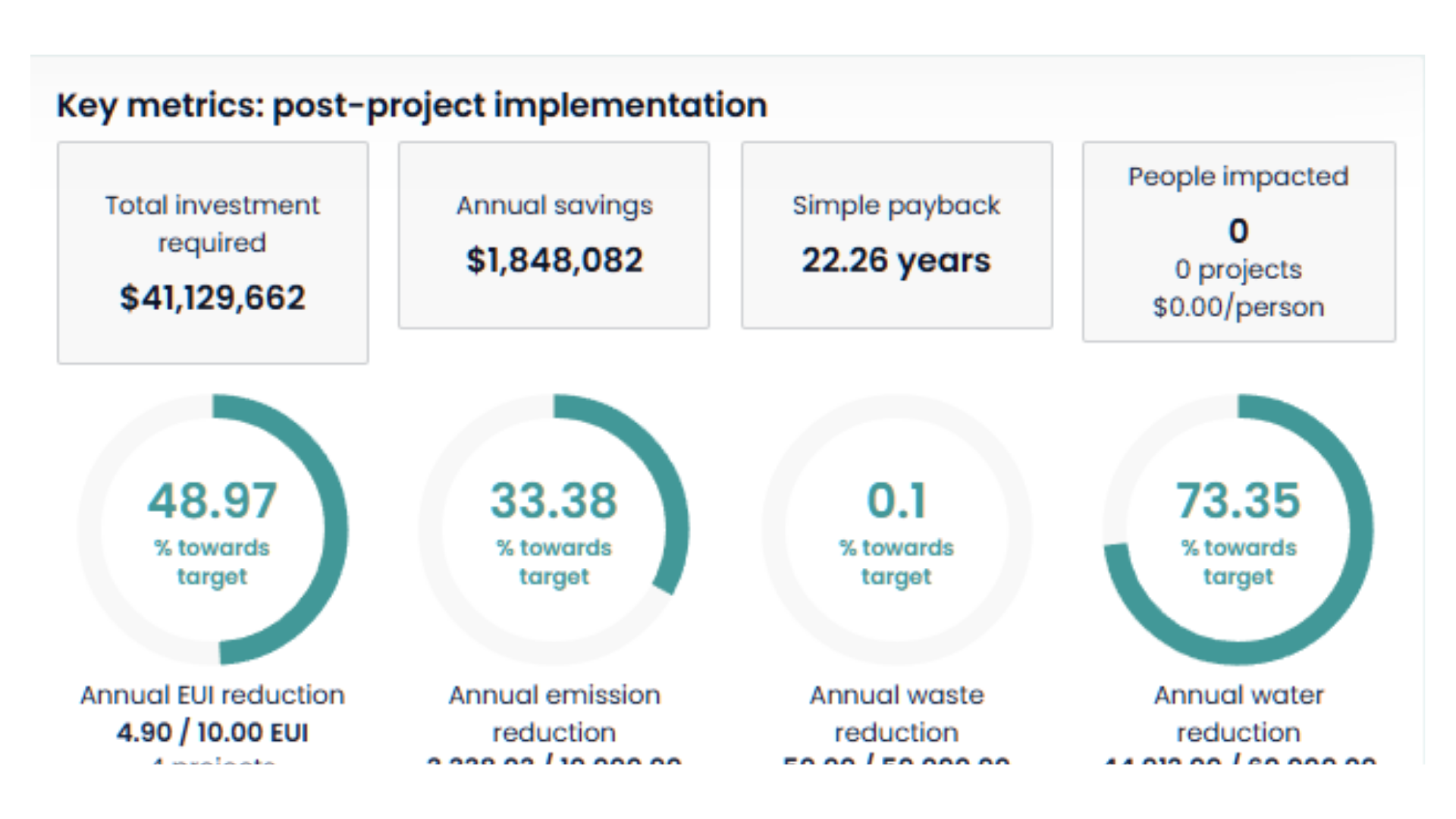Open the Simple payback details card
The height and width of the screenshot is (819, 1456).
(x=897, y=235)
